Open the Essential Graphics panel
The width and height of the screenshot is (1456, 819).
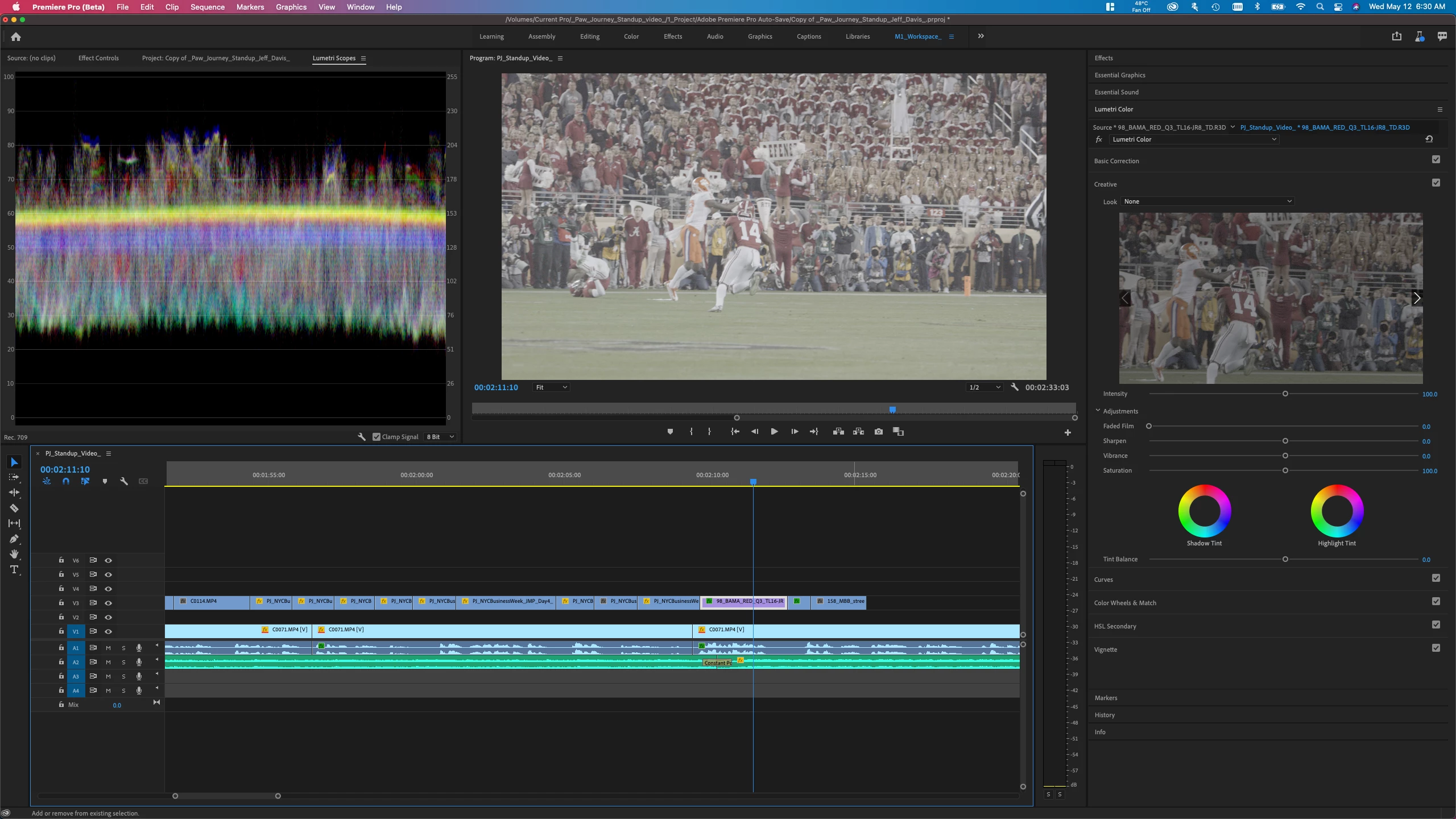[x=1119, y=75]
